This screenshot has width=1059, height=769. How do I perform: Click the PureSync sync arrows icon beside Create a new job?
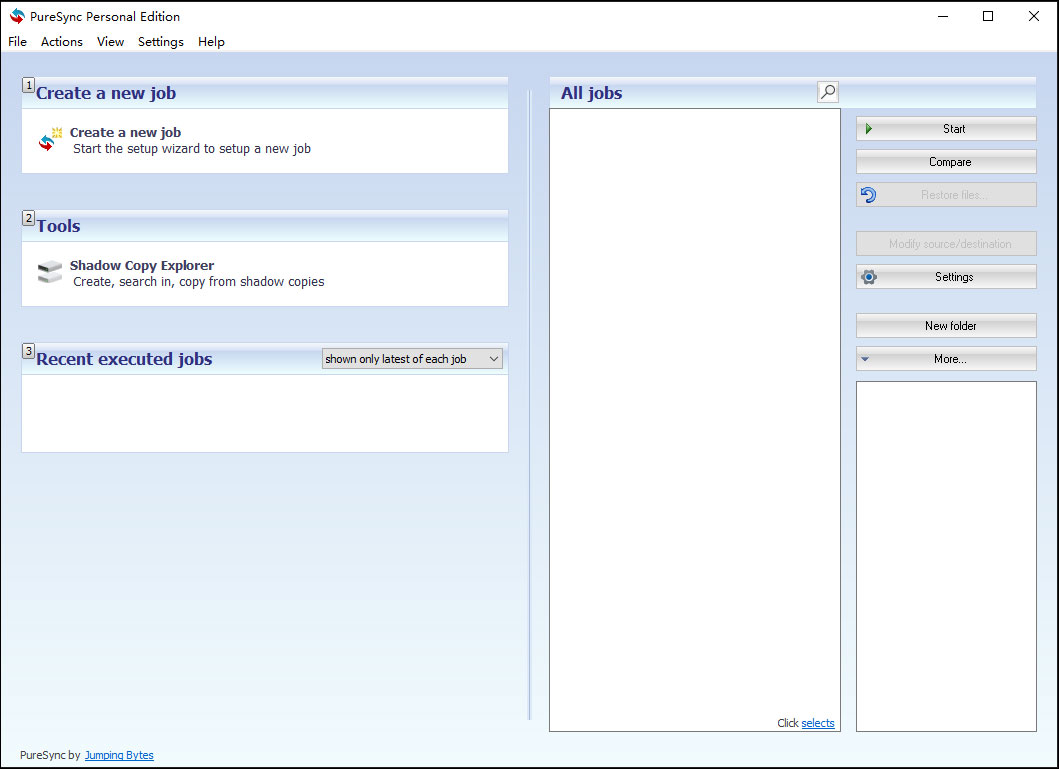click(50, 140)
